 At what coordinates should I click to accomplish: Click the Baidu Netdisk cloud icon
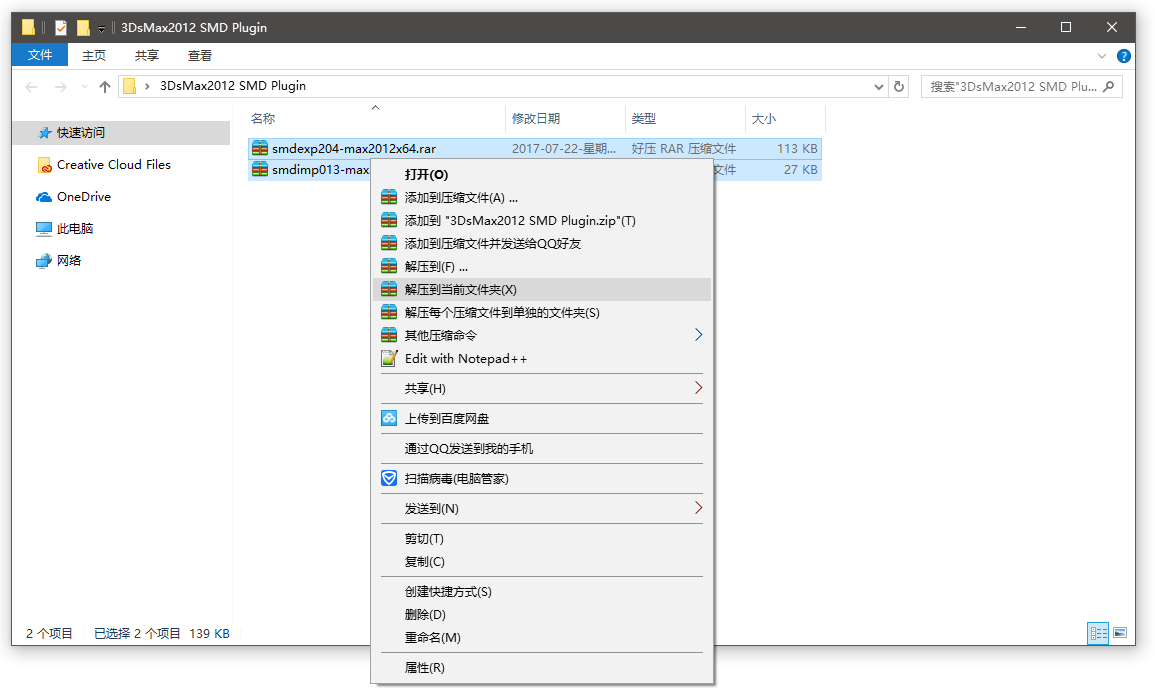point(389,419)
